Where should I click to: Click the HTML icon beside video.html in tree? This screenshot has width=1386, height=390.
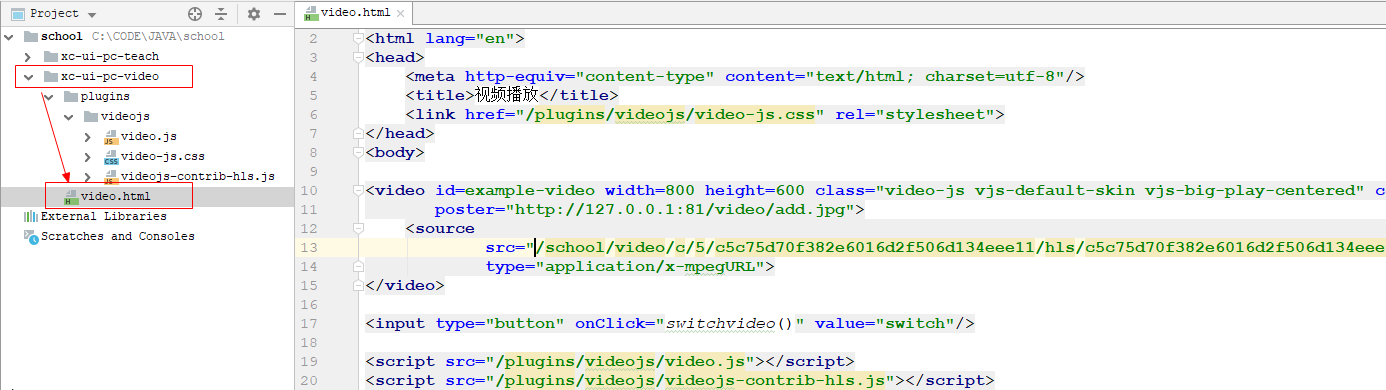(x=70, y=197)
